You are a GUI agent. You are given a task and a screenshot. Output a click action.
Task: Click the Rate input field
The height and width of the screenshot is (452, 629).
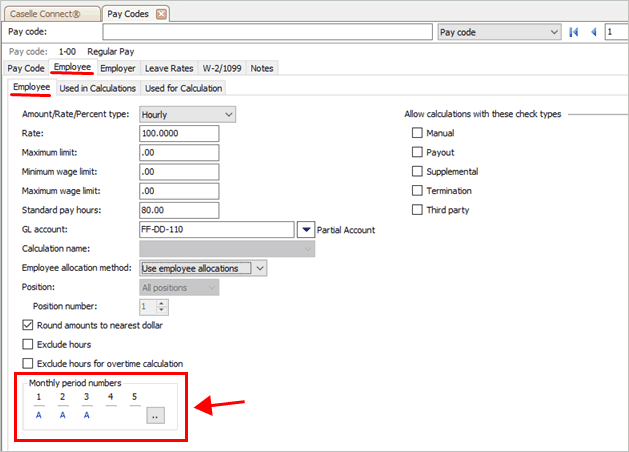click(x=178, y=134)
